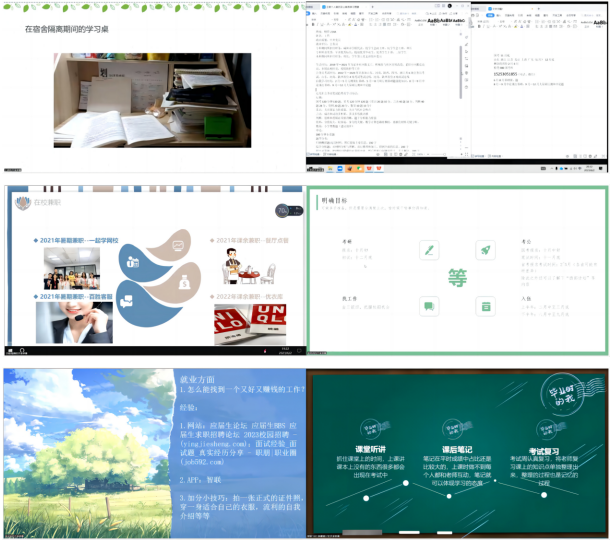611x542 pixels.
Task: Click the 考试复习 chalkboard heading
Action: 541,450
